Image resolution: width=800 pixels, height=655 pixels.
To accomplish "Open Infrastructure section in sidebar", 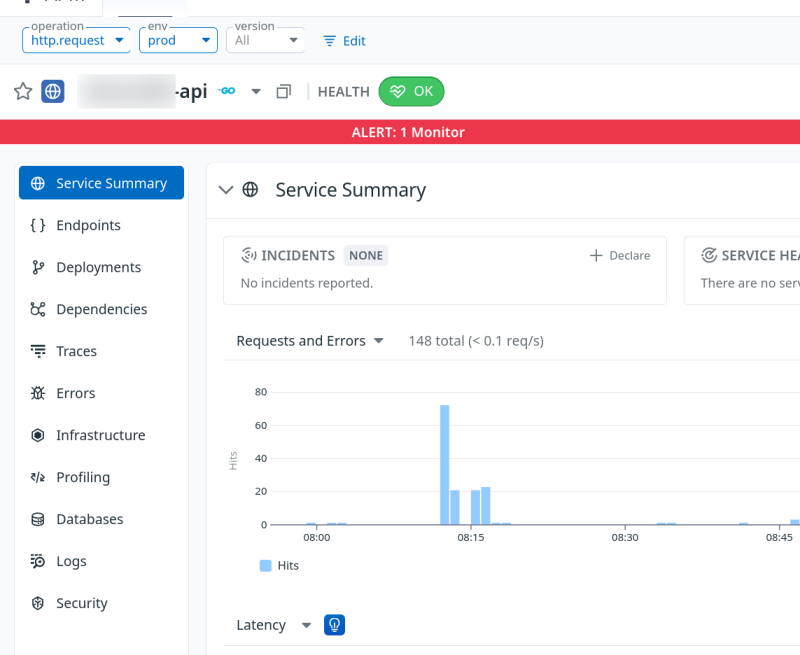I will coord(100,435).
